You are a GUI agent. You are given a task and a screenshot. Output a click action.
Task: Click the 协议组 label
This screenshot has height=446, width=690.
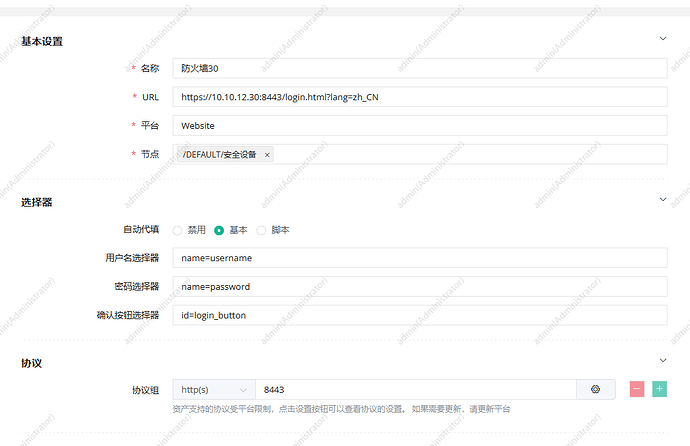[x=146, y=390]
